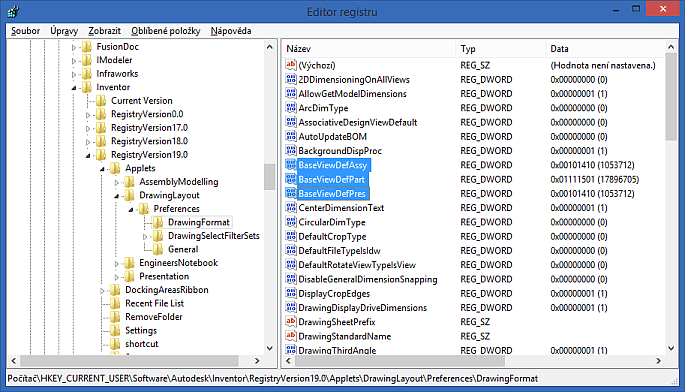The height and width of the screenshot is (392, 685).
Task: Select the DefaultRotateViewTypeIsView value name
Action: 357,265
